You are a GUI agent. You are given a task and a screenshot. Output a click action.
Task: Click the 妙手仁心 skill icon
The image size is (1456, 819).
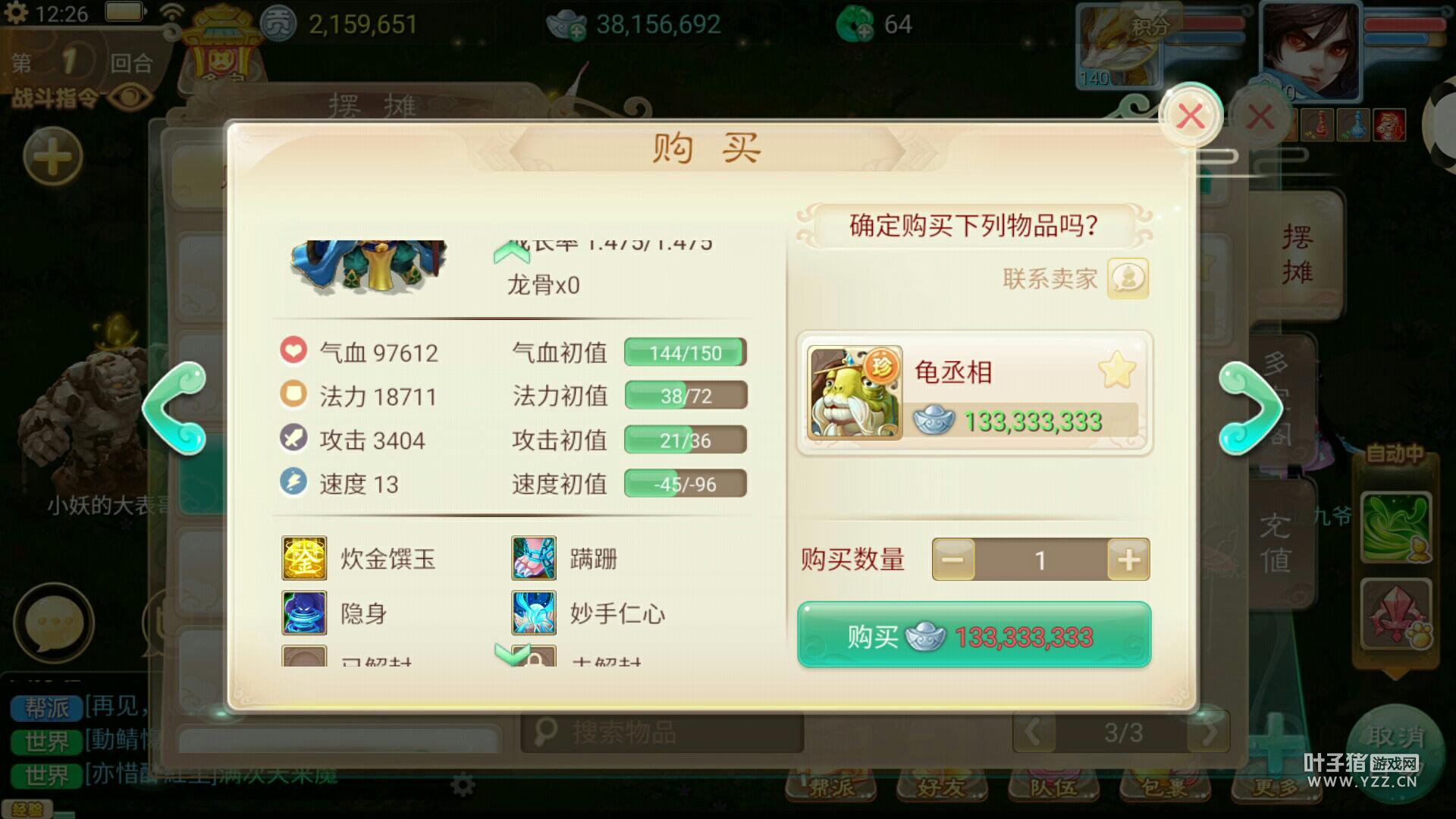pyautogui.click(x=534, y=613)
